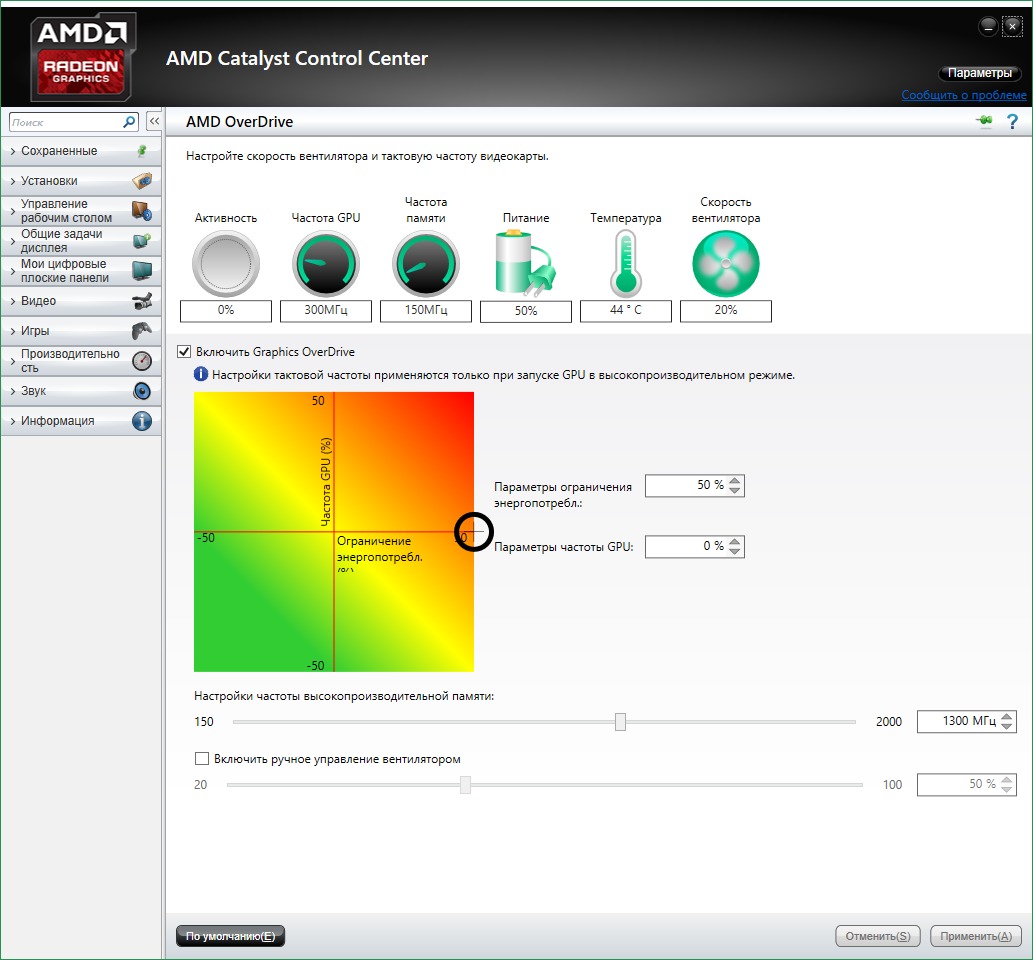
Task: Expand the Звук section
Action: [13, 391]
